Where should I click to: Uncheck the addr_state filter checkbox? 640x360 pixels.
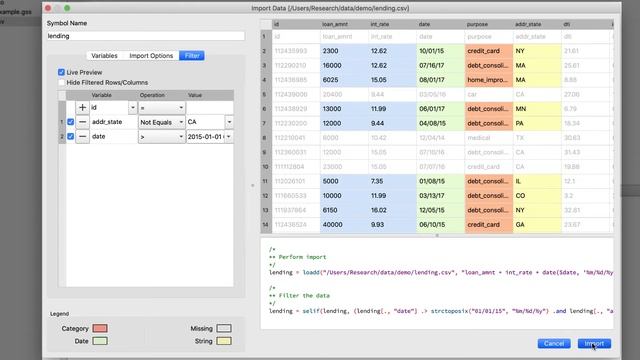pos(70,122)
